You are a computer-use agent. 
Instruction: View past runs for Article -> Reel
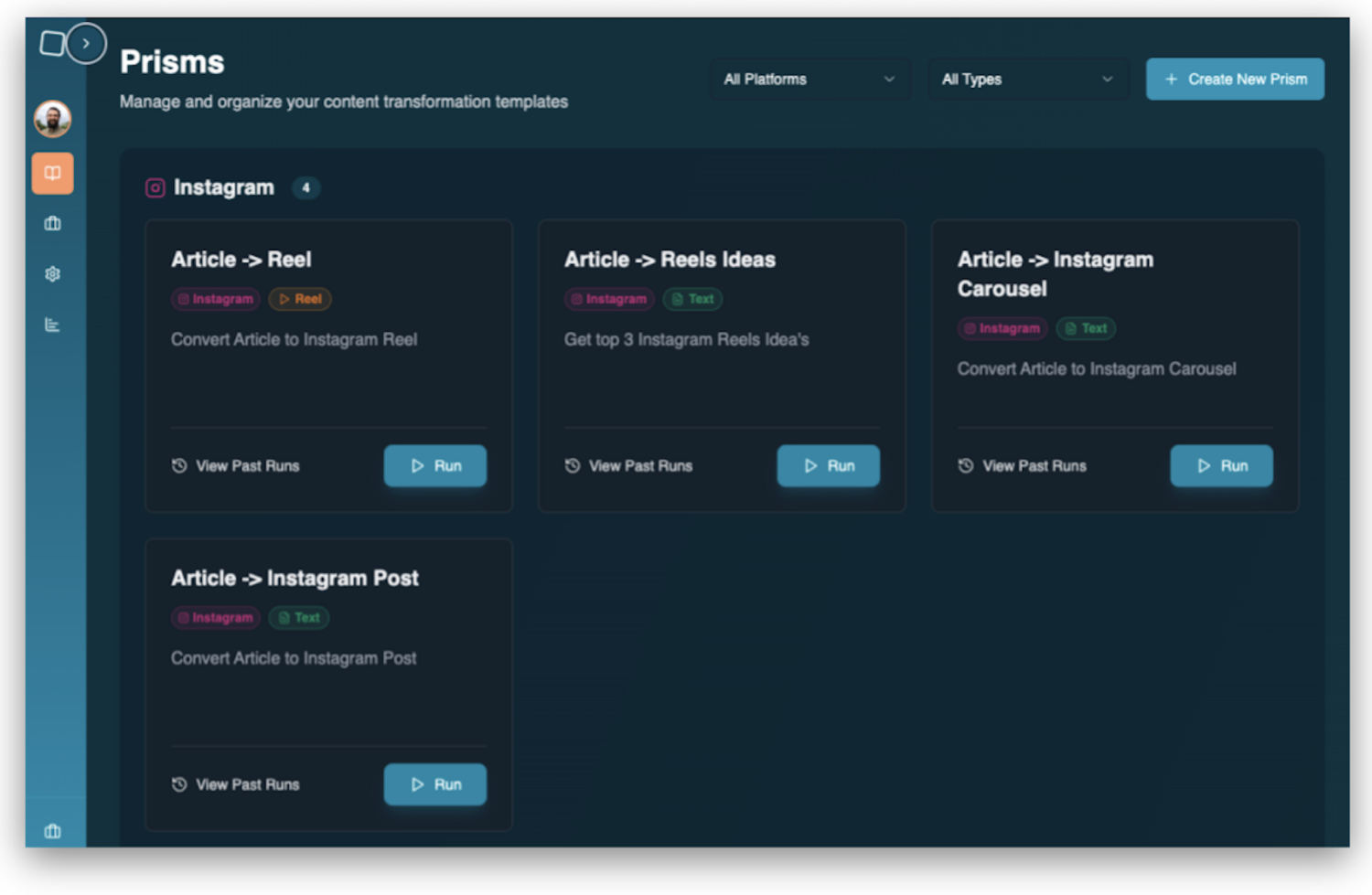236,466
